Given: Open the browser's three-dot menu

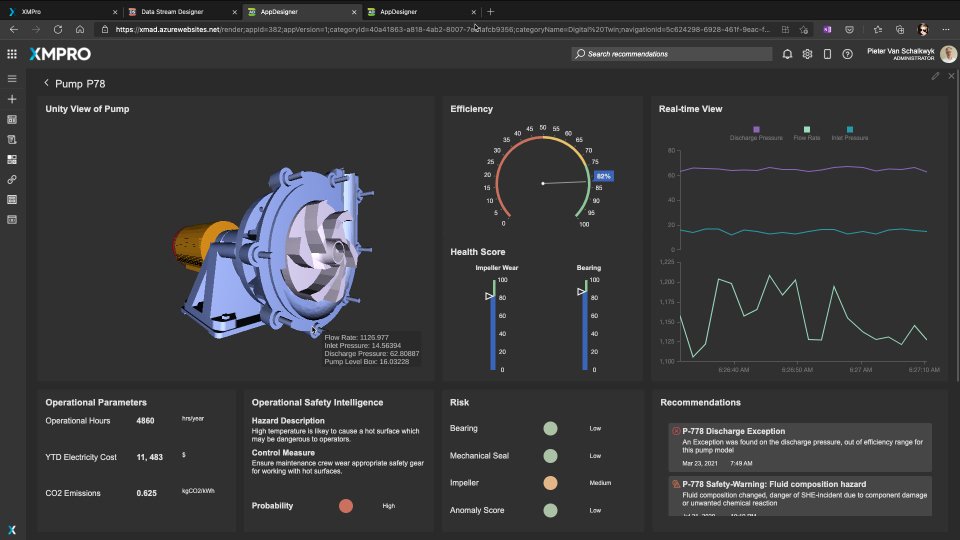Looking at the screenshot, I should 948,29.
